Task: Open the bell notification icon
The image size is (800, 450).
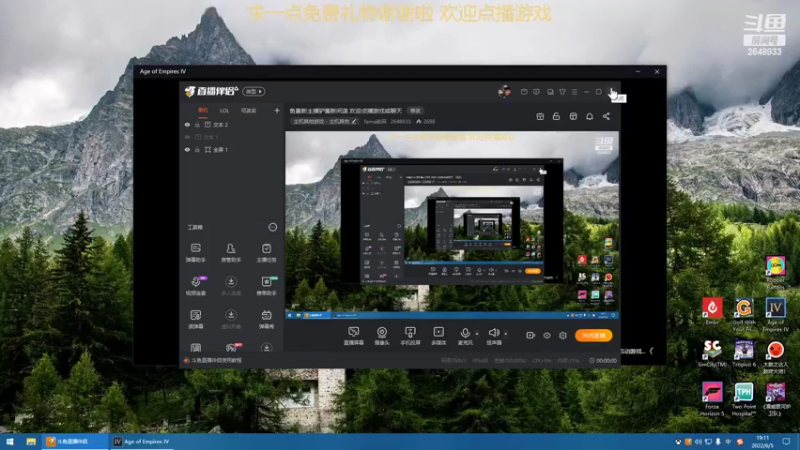Action: (x=589, y=116)
